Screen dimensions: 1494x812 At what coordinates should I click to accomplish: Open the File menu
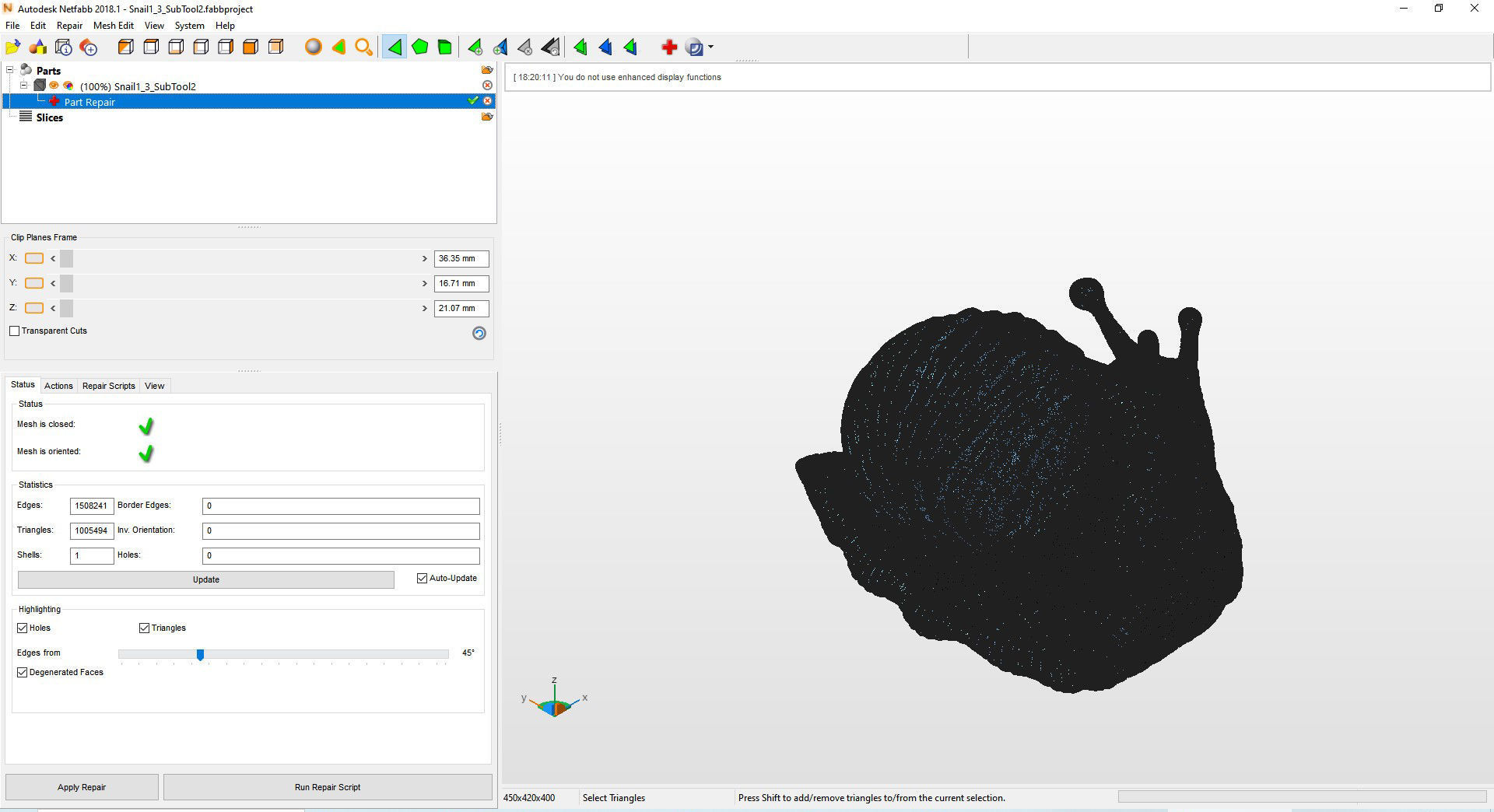coord(12,26)
